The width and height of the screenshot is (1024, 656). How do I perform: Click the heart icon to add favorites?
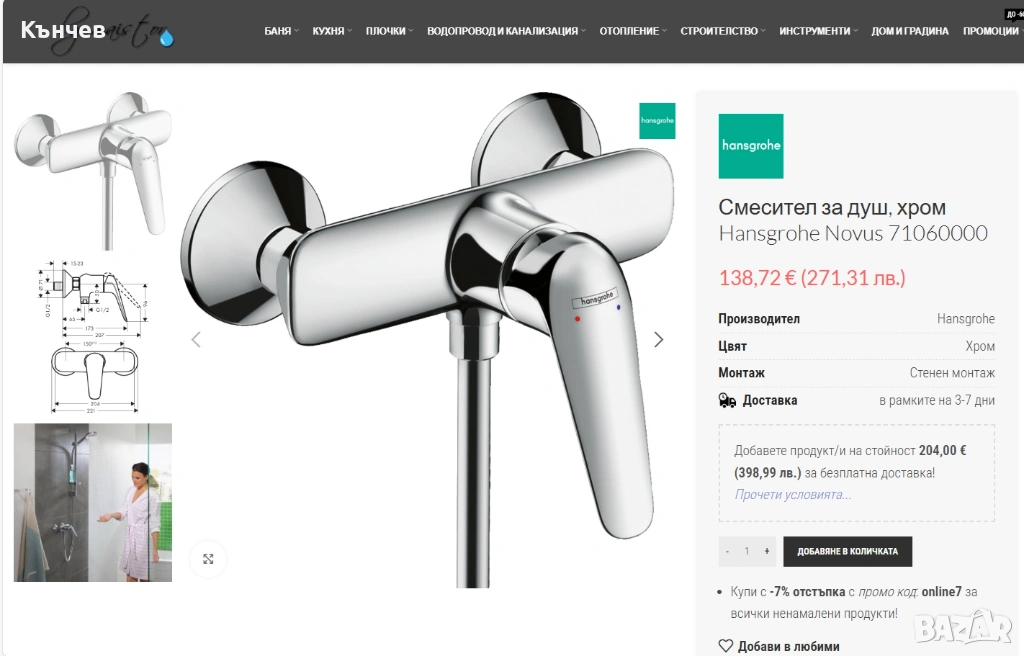pyautogui.click(x=726, y=646)
